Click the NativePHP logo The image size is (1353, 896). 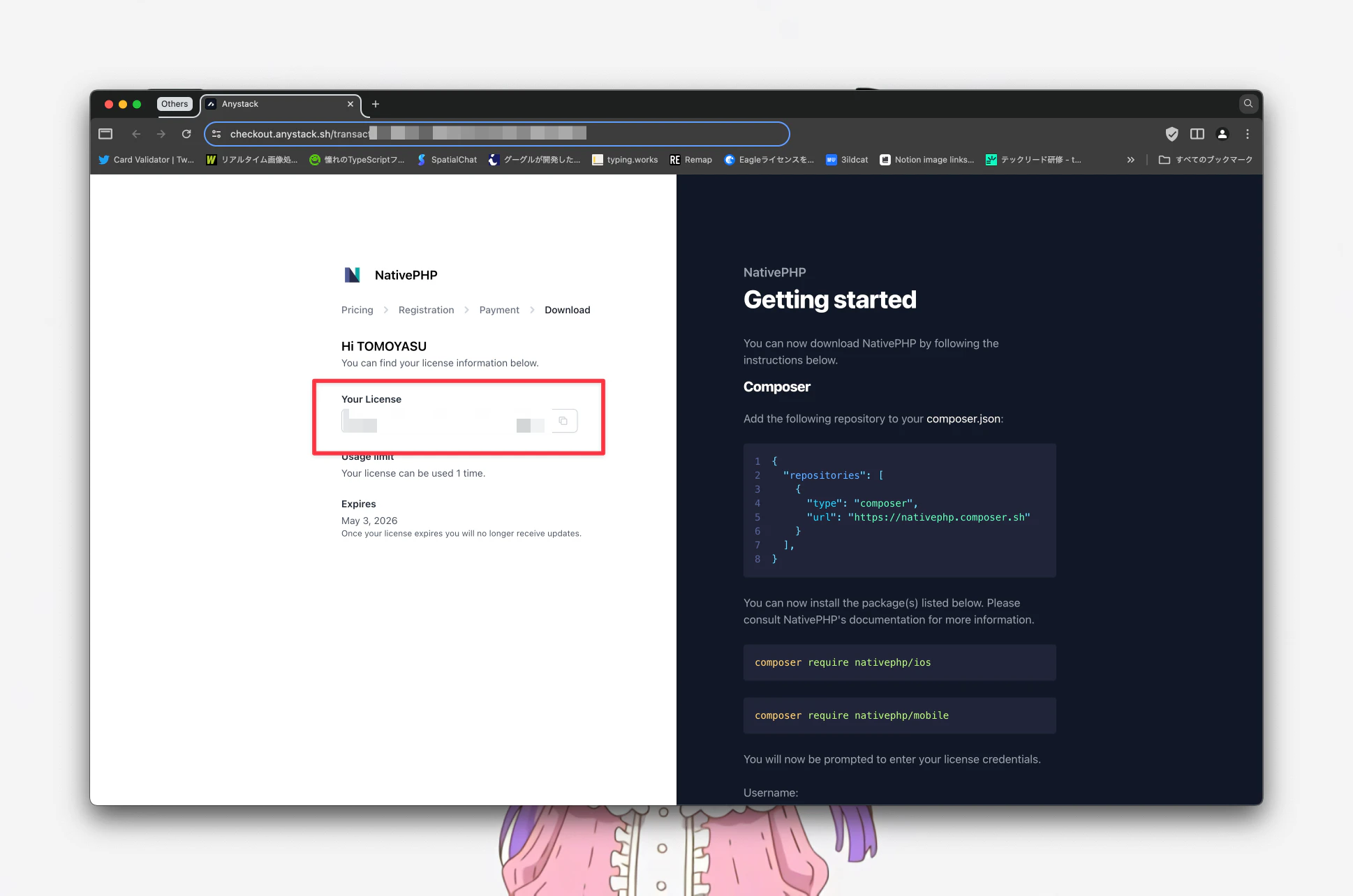click(353, 275)
